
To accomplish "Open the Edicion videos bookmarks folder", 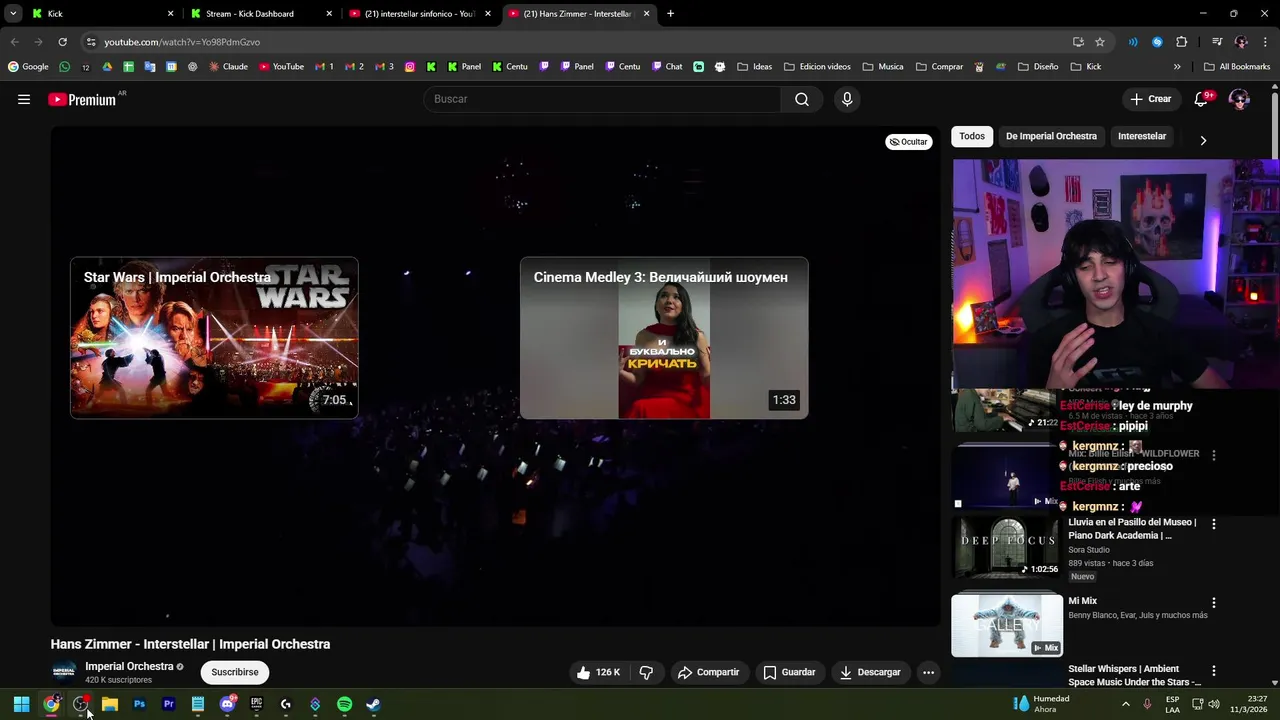I will pos(817,67).
